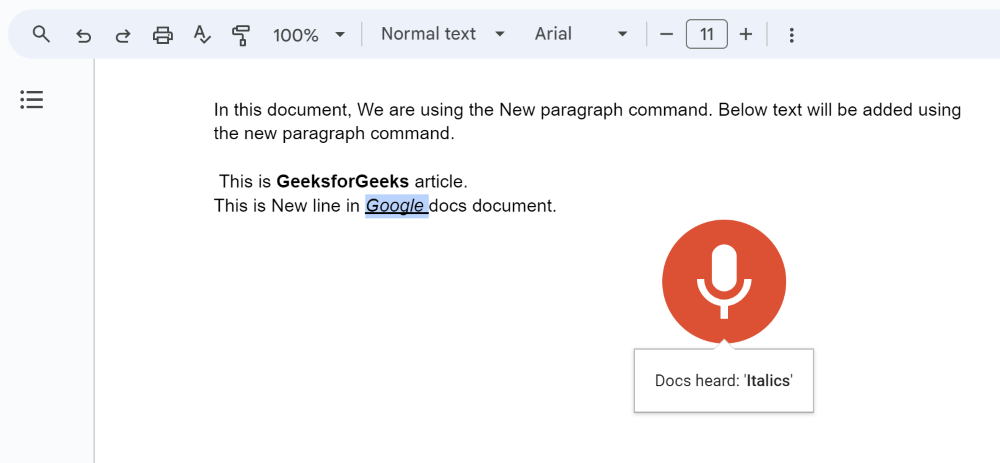Decrease font size with minus button

(667, 35)
